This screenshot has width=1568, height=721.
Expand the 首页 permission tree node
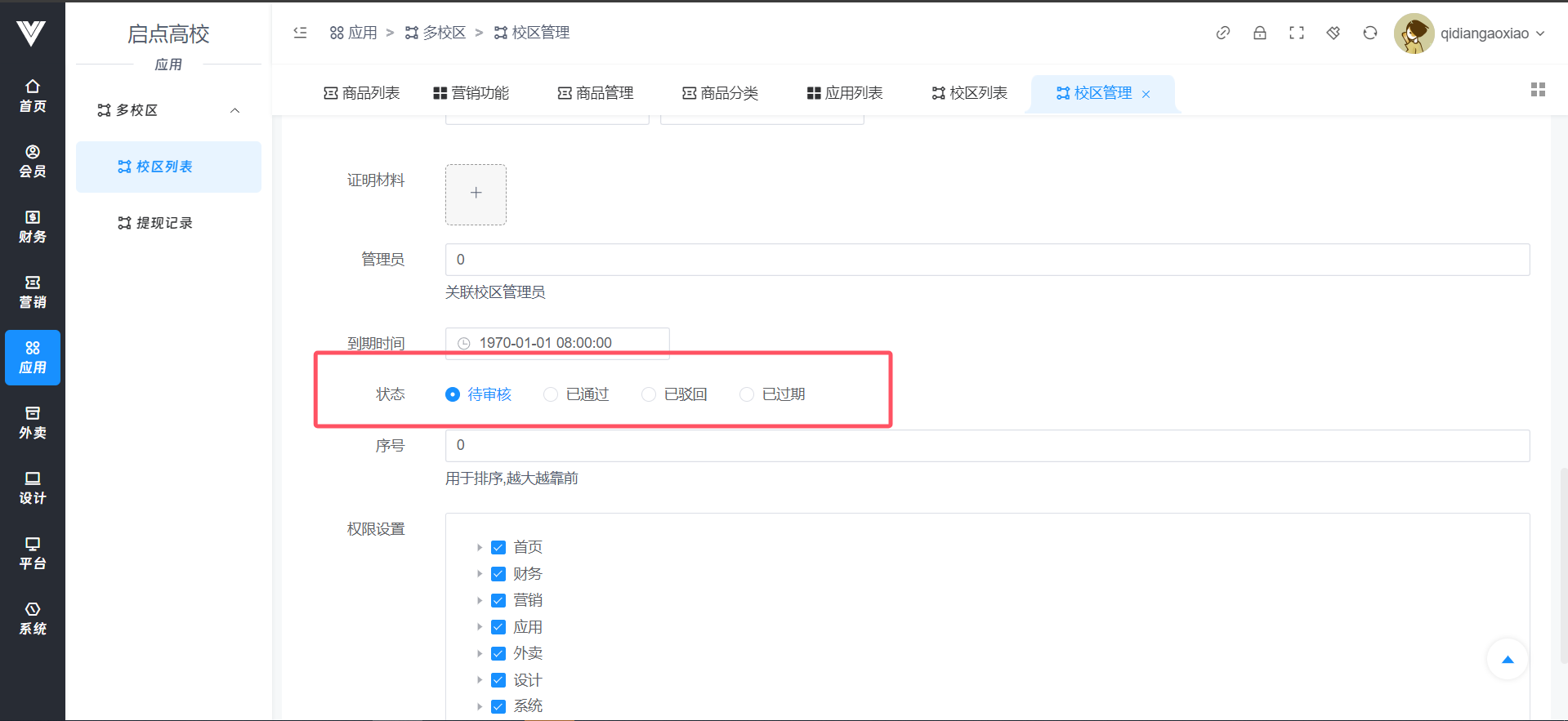pyautogui.click(x=480, y=547)
